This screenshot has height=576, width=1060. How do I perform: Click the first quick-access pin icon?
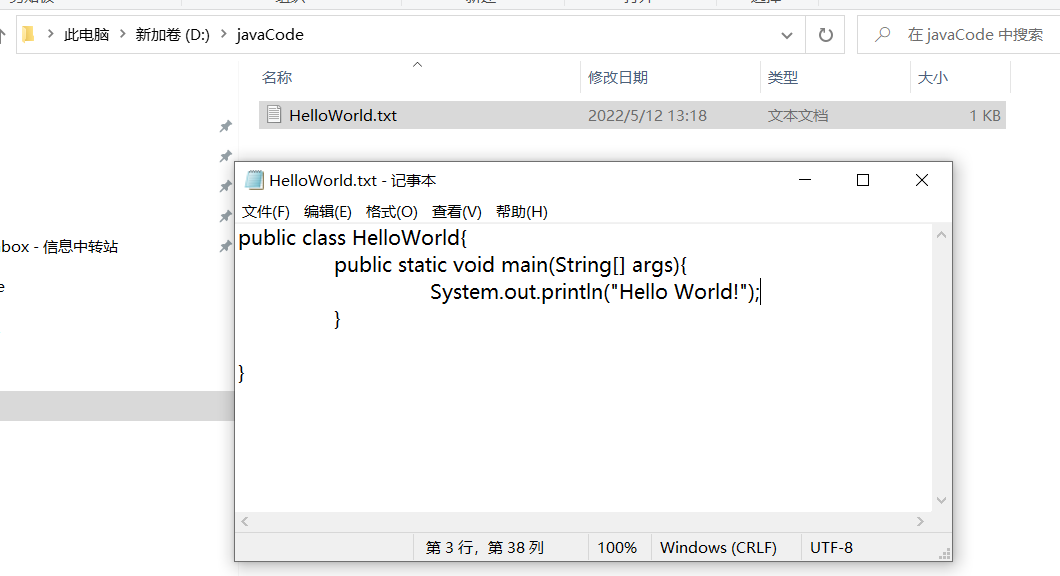226,126
